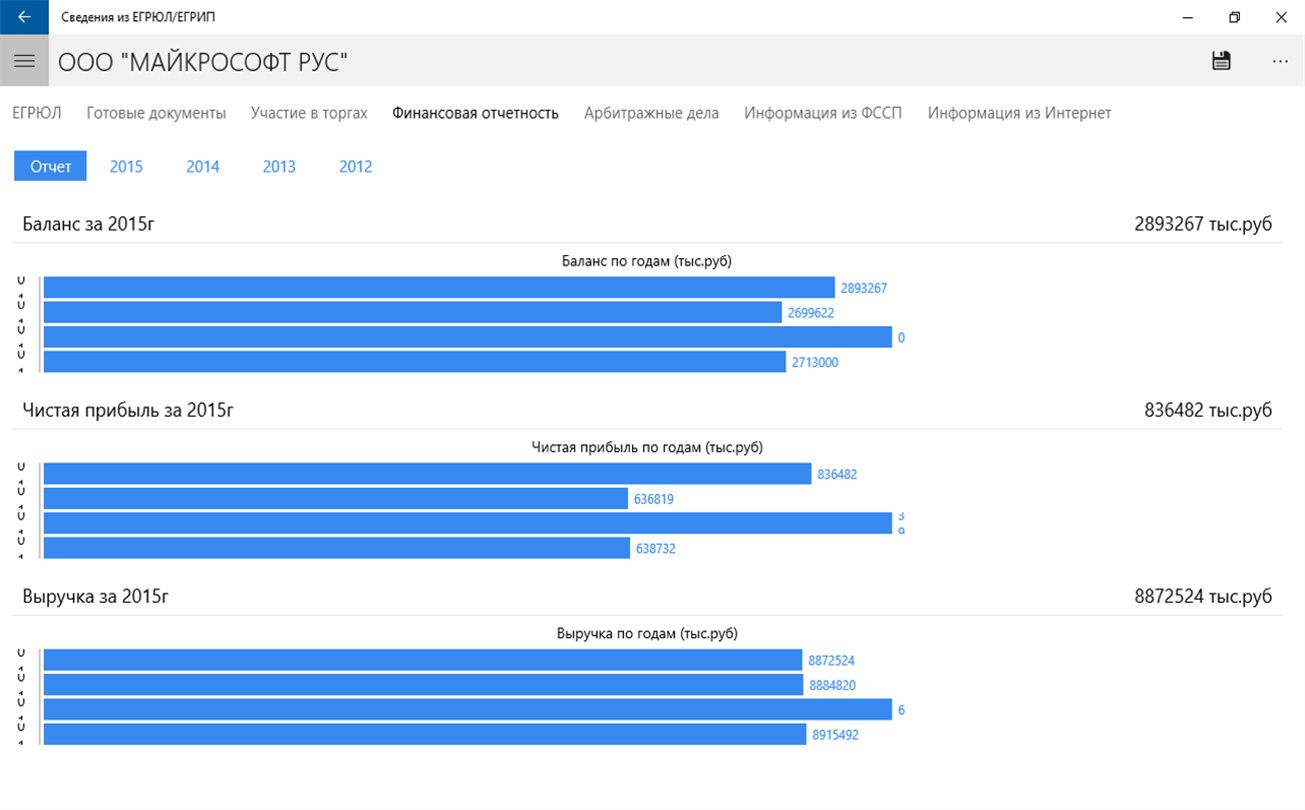Show the 2013 year report
The image size is (1305, 810).
pyautogui.click(x=279, y=166)
